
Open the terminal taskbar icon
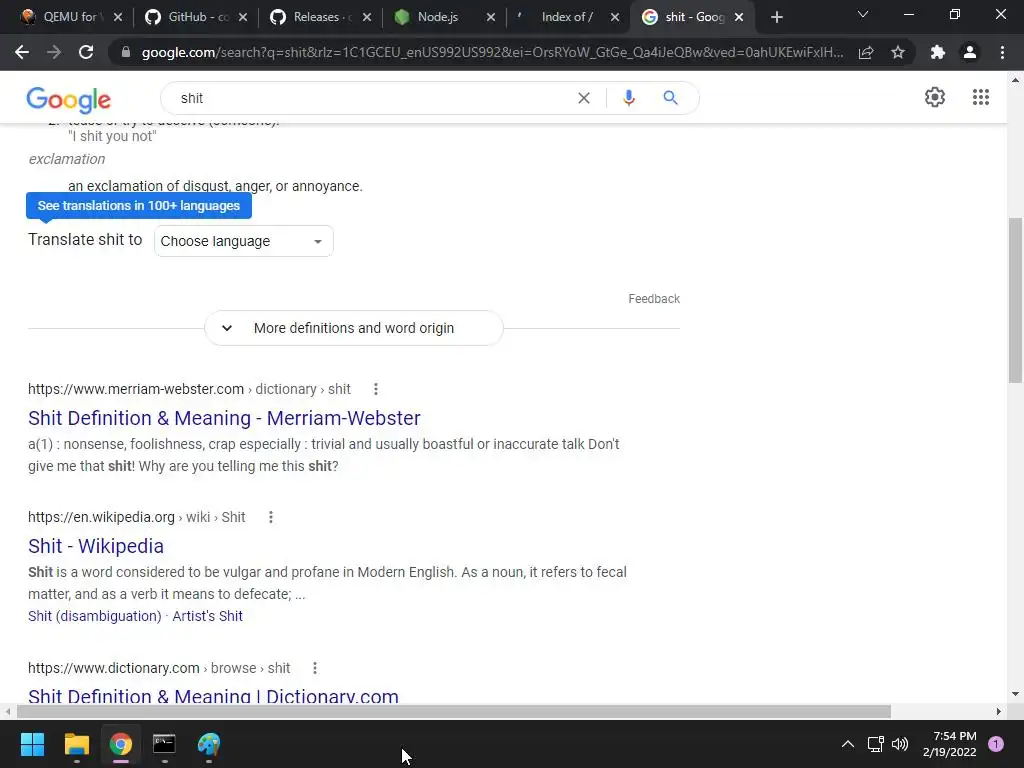164,744
